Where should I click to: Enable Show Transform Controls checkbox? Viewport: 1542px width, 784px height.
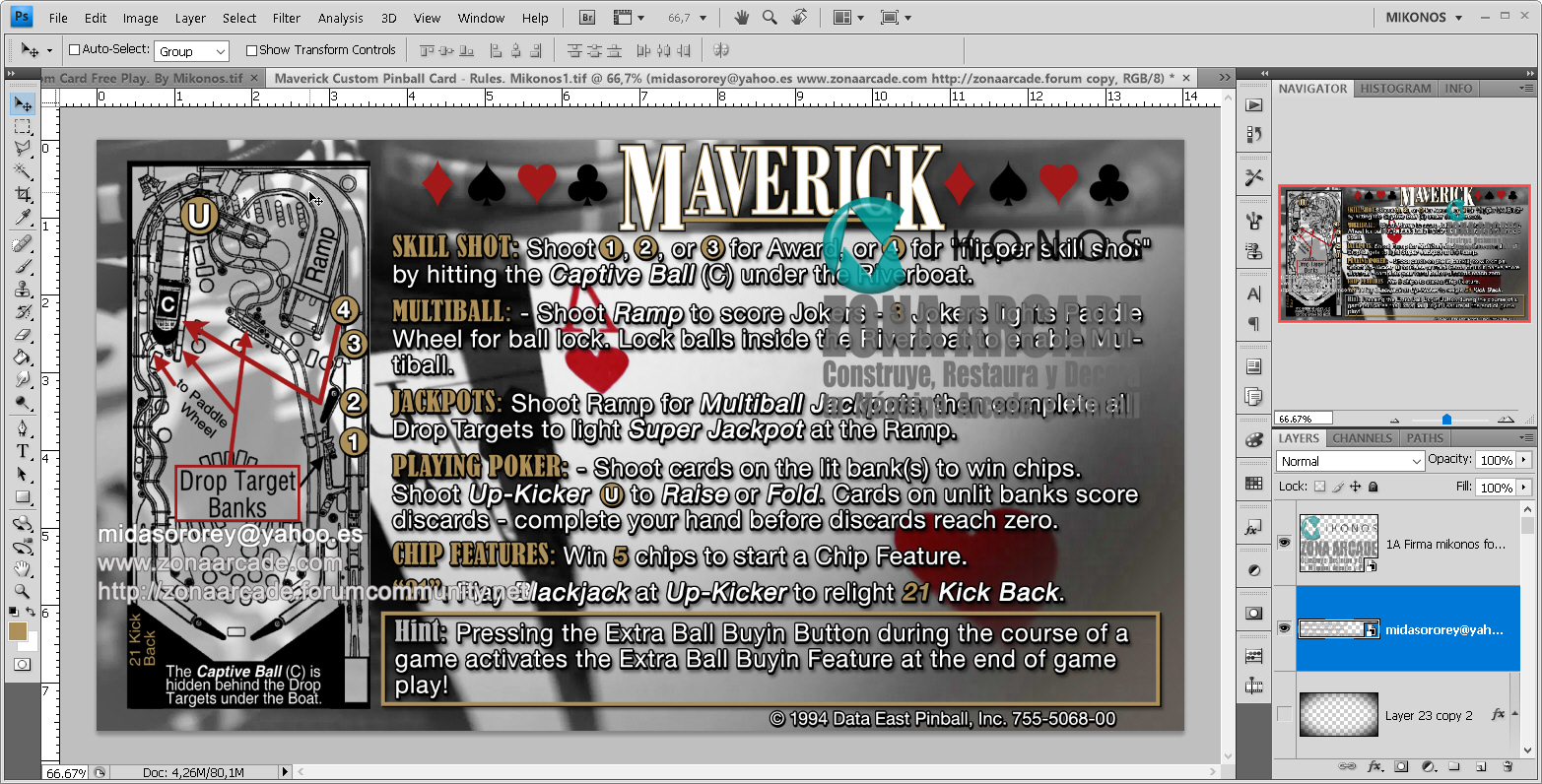[251, 50]
